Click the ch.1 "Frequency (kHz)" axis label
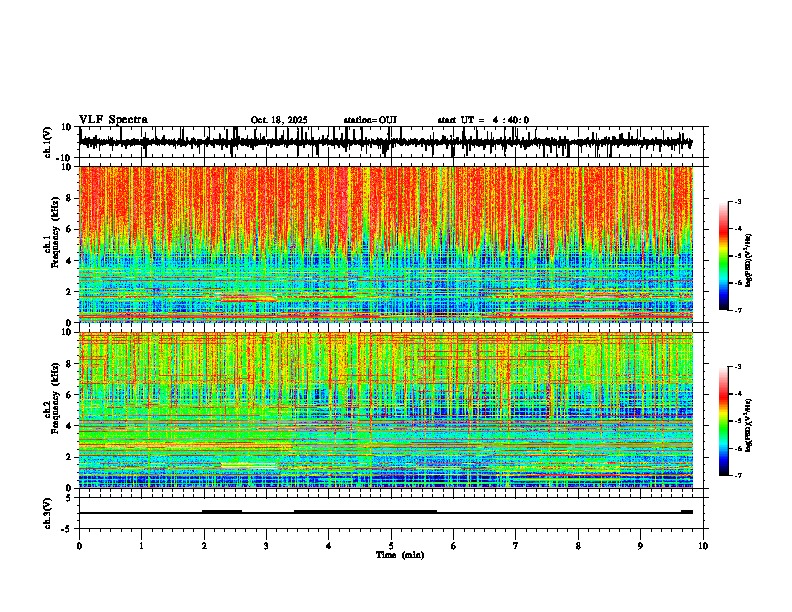This screenshot has height=612, width=792. (x=55, y=232)
